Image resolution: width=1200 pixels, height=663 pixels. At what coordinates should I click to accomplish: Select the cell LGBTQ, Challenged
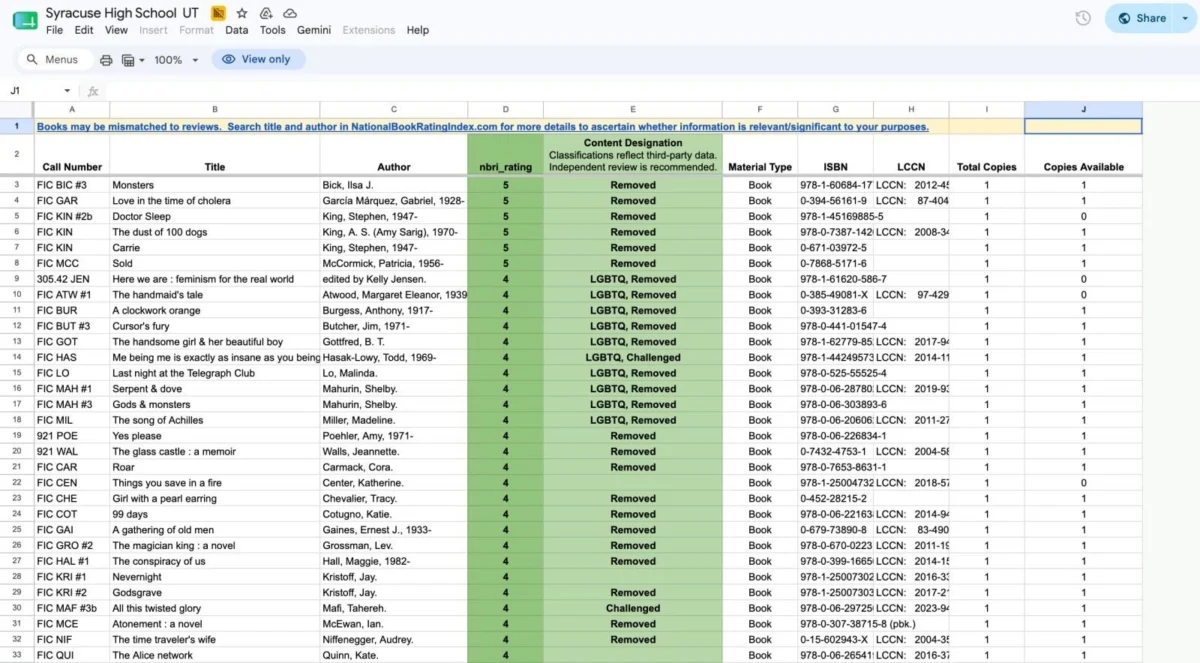633,357
